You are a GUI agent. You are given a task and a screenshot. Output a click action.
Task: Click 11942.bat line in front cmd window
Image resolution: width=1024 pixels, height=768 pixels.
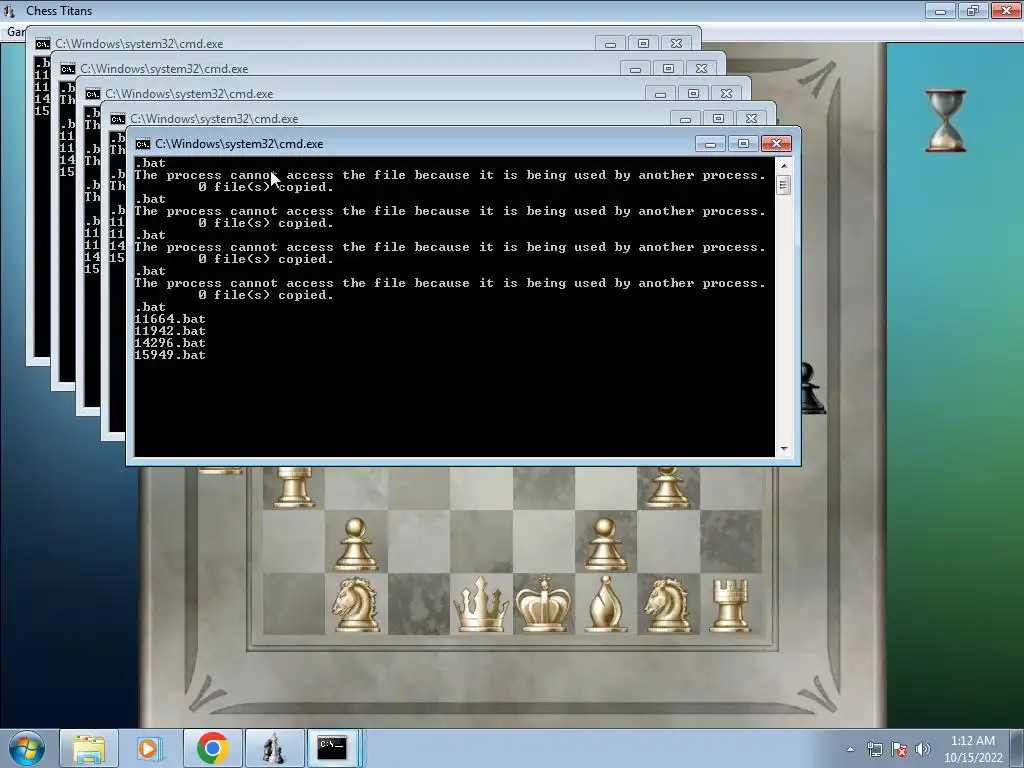coord(170,330)
